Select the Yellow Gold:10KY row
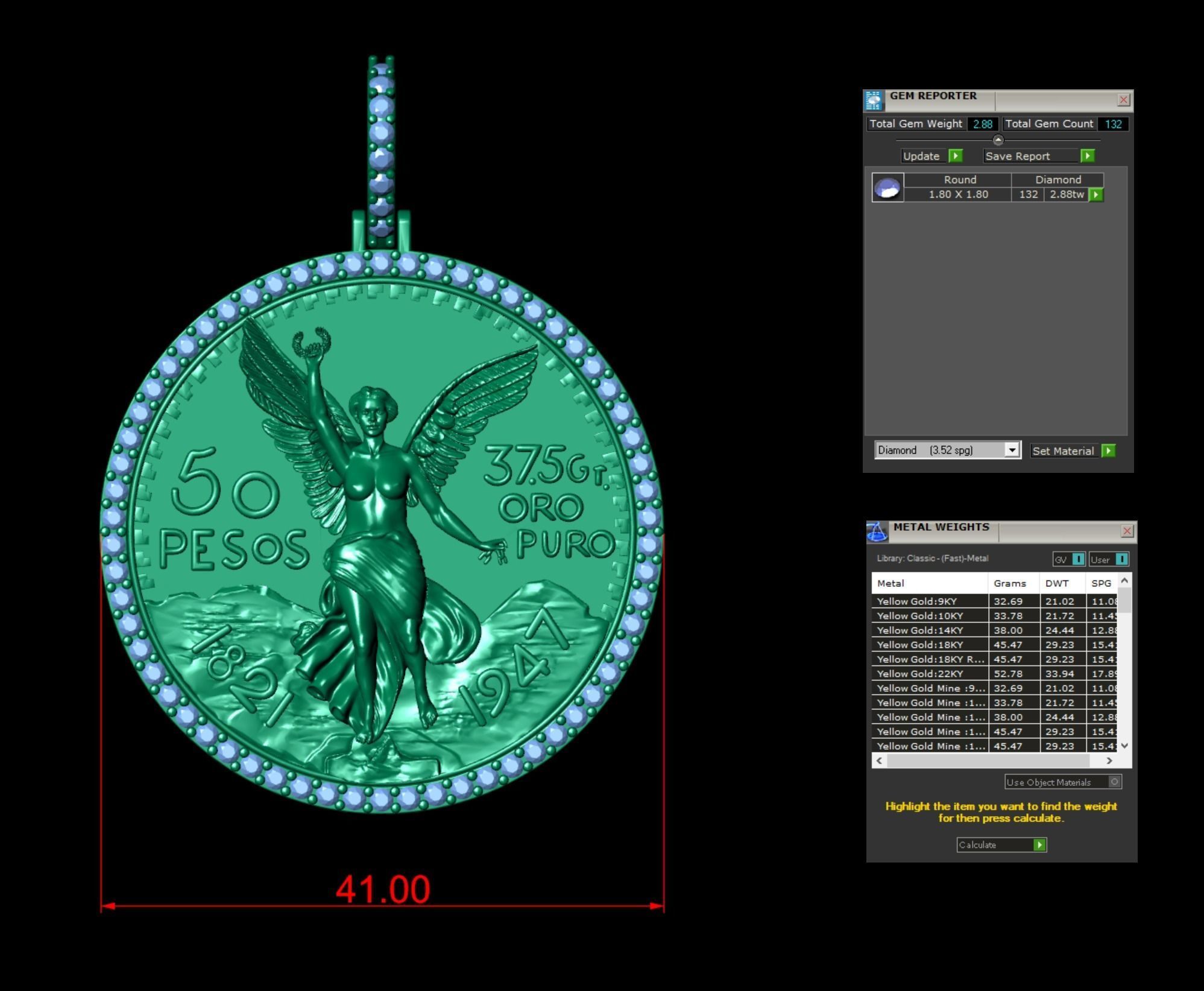This screenshot has height=991, width=1204. pyautogui.click(x=995, y=616)
